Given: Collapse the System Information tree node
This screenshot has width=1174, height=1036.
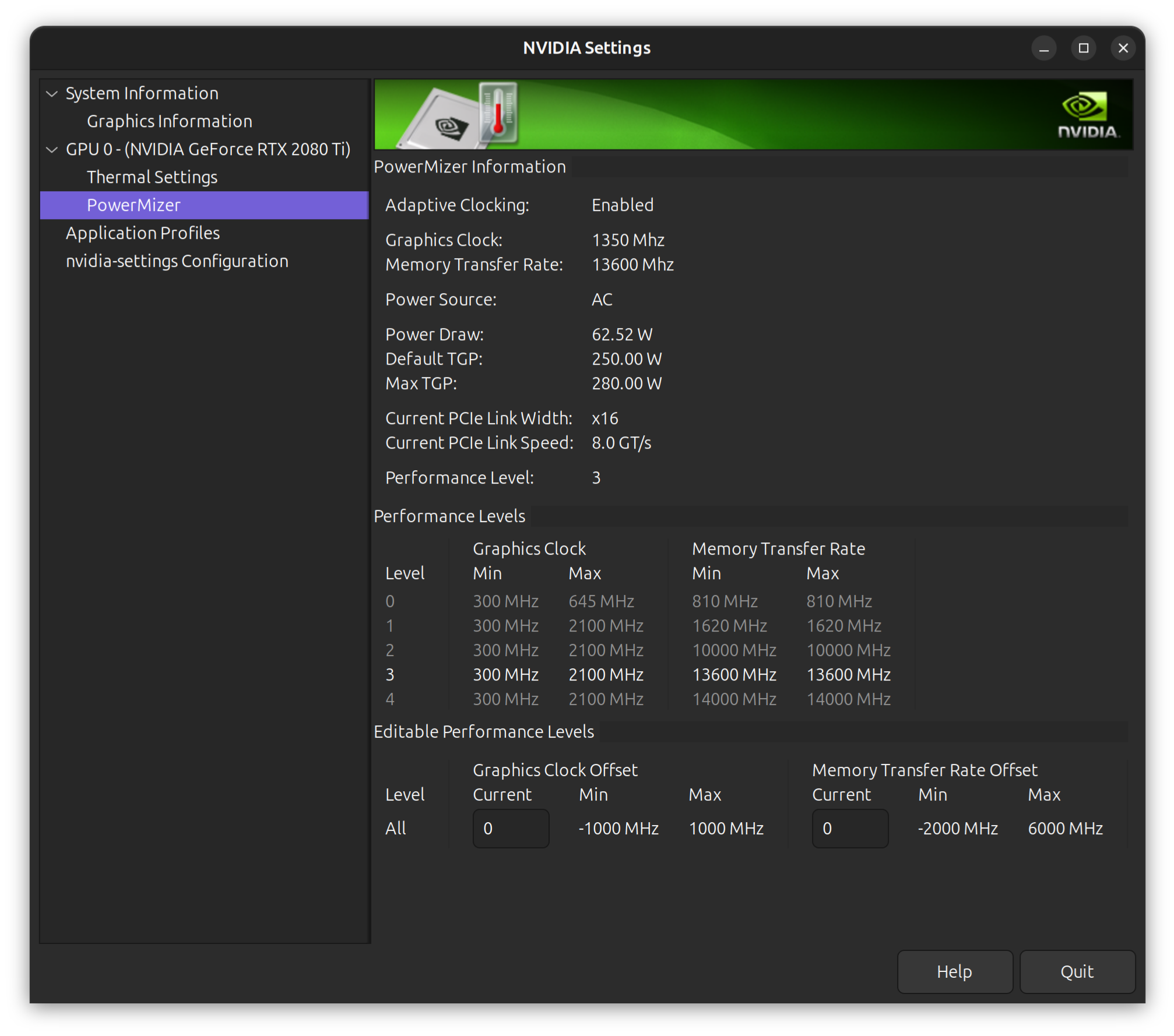Looking at the screenshot, I should 52,94.
